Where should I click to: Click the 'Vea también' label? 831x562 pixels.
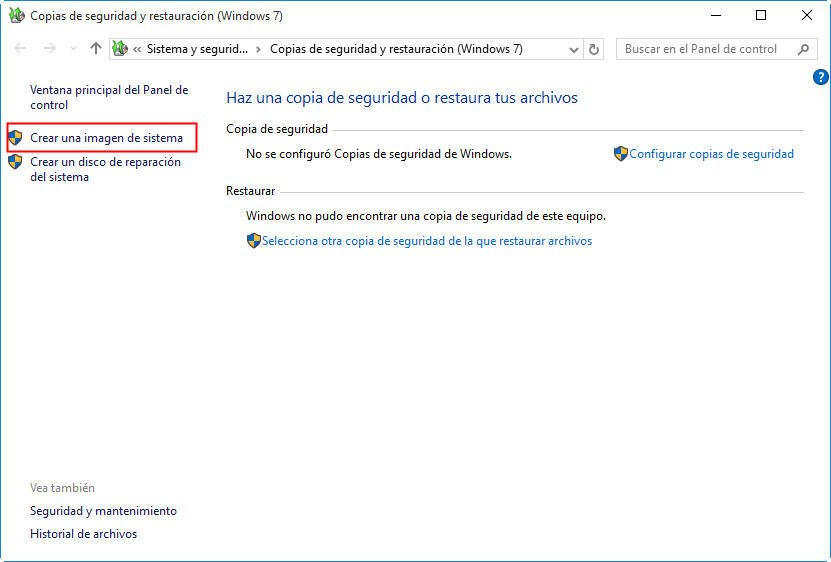click(63, 488)
